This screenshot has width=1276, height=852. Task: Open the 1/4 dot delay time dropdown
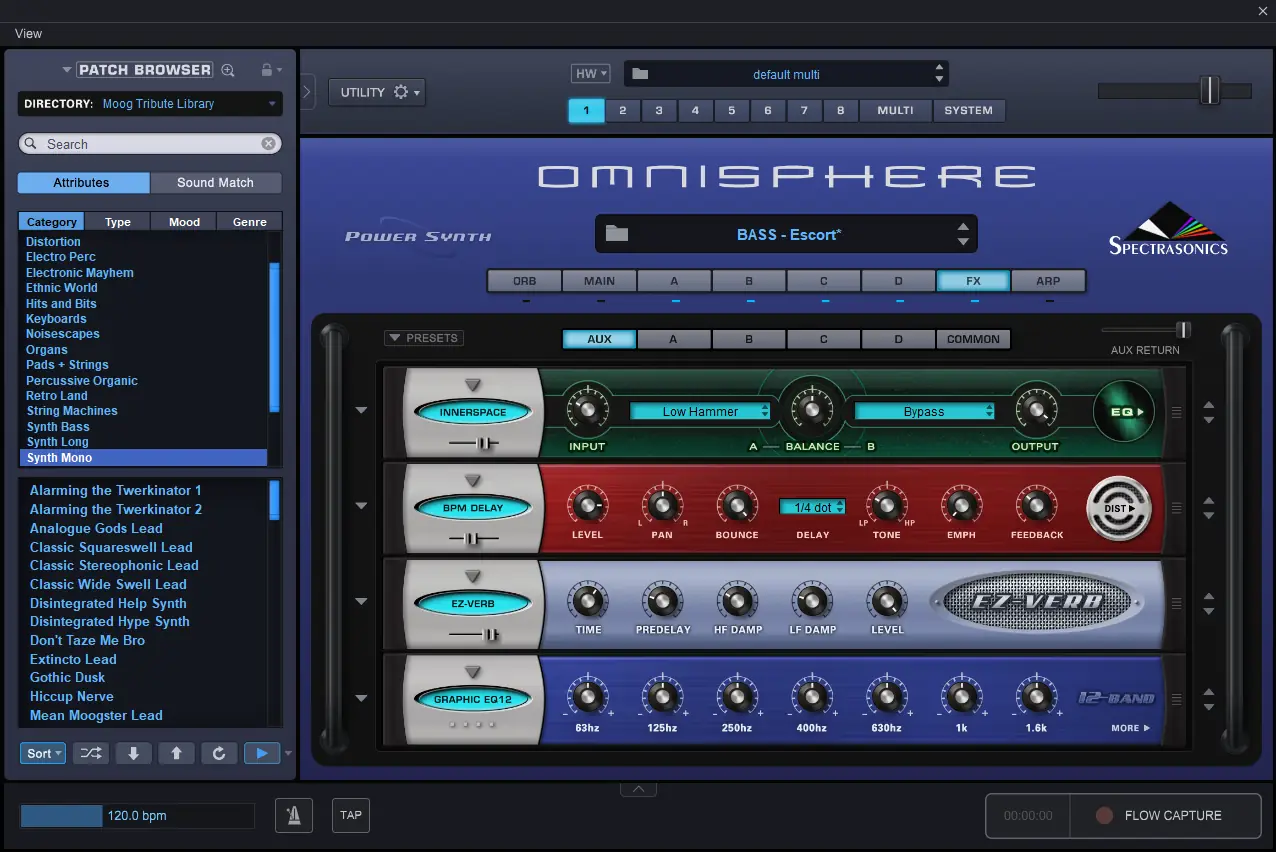[812, 507]
